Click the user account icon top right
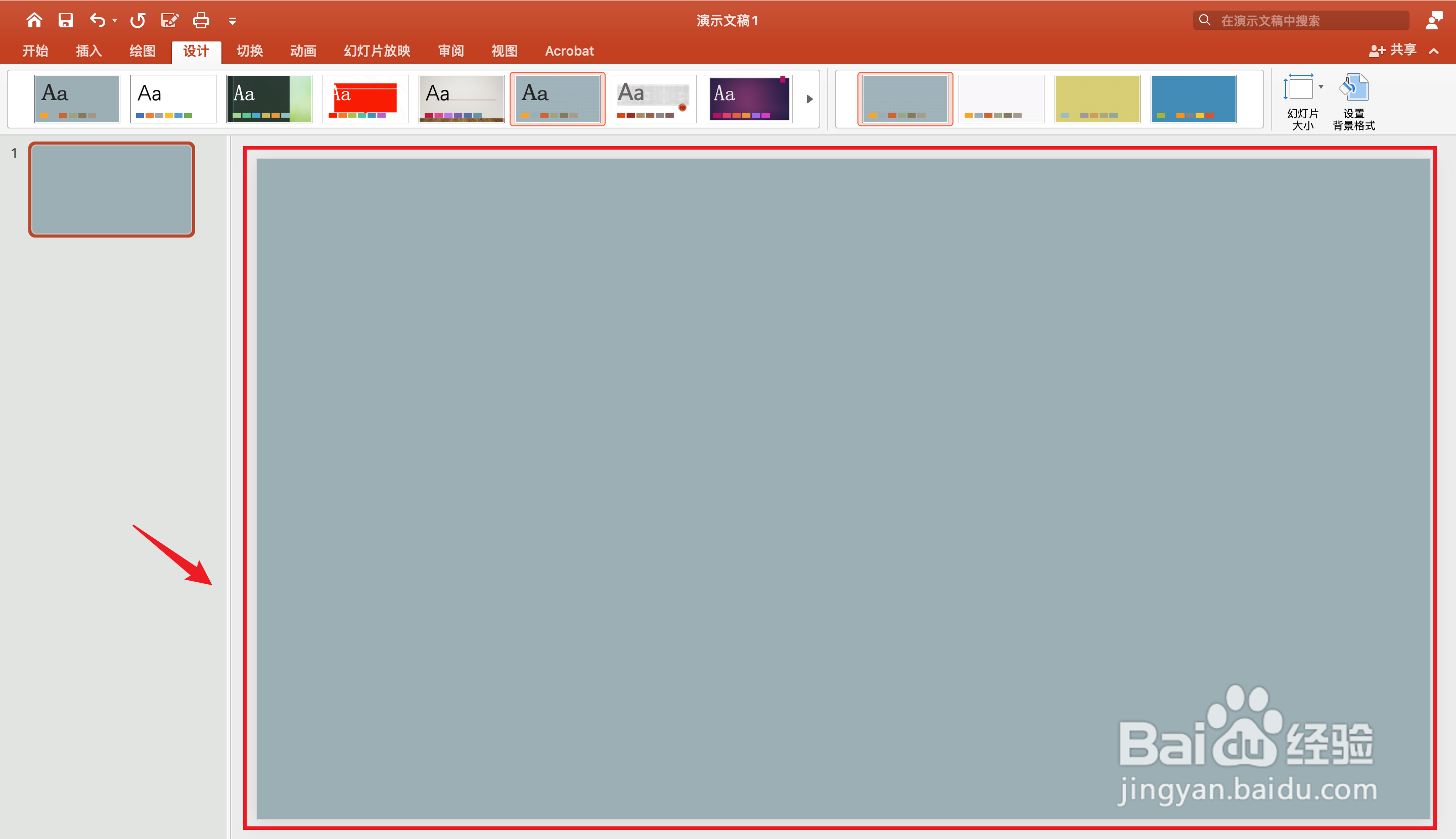The height and width of the screenshot is (839, 1456). point(1433,21)
